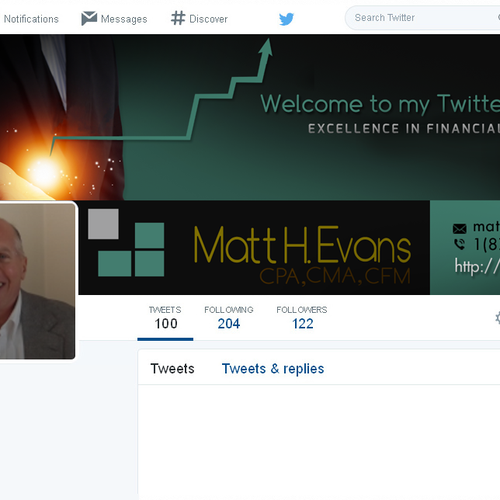
Task: Open the Followers 122 list
Action: coord(302,318)
